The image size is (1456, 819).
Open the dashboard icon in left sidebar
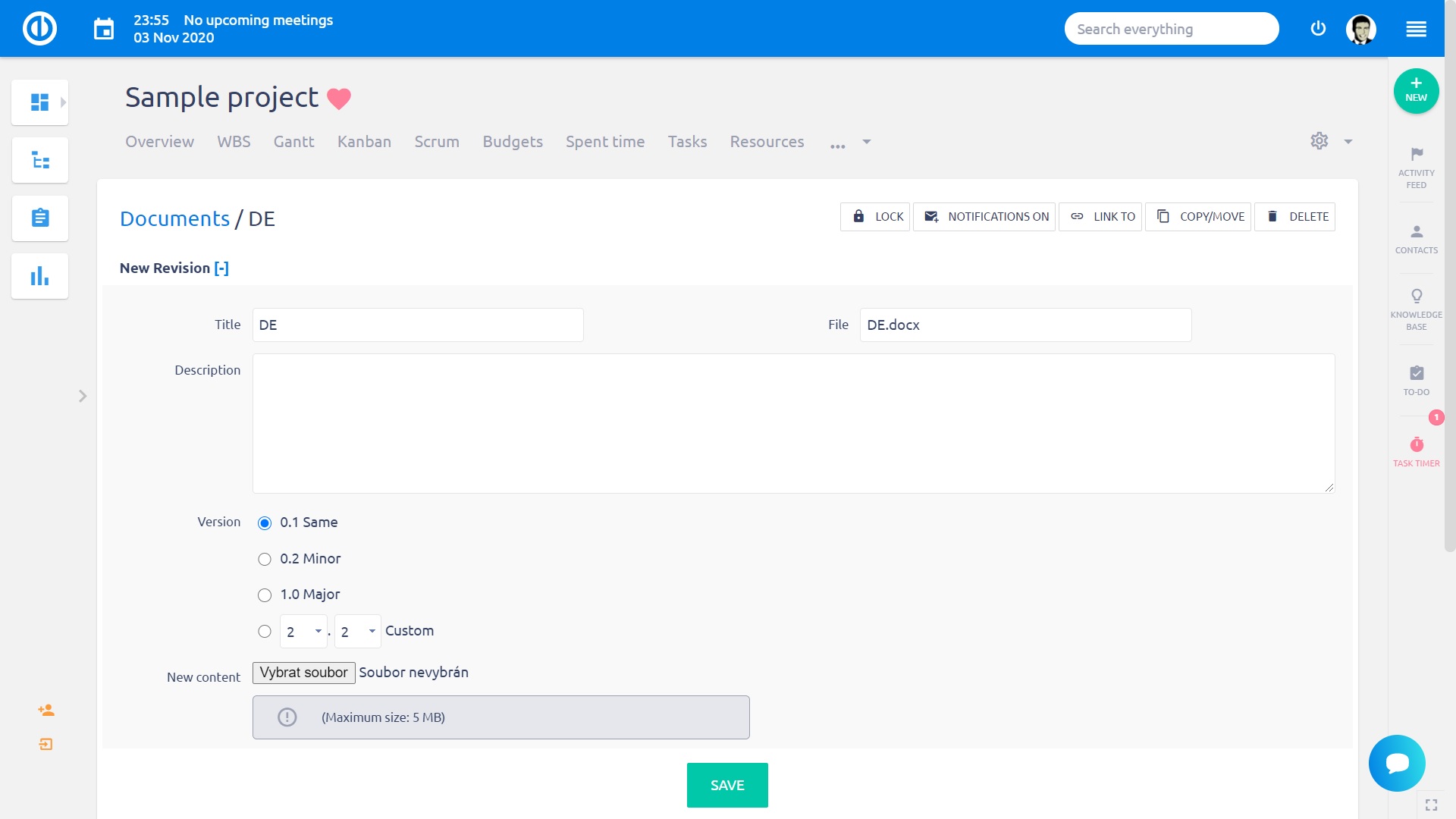[x=39, y=102]
